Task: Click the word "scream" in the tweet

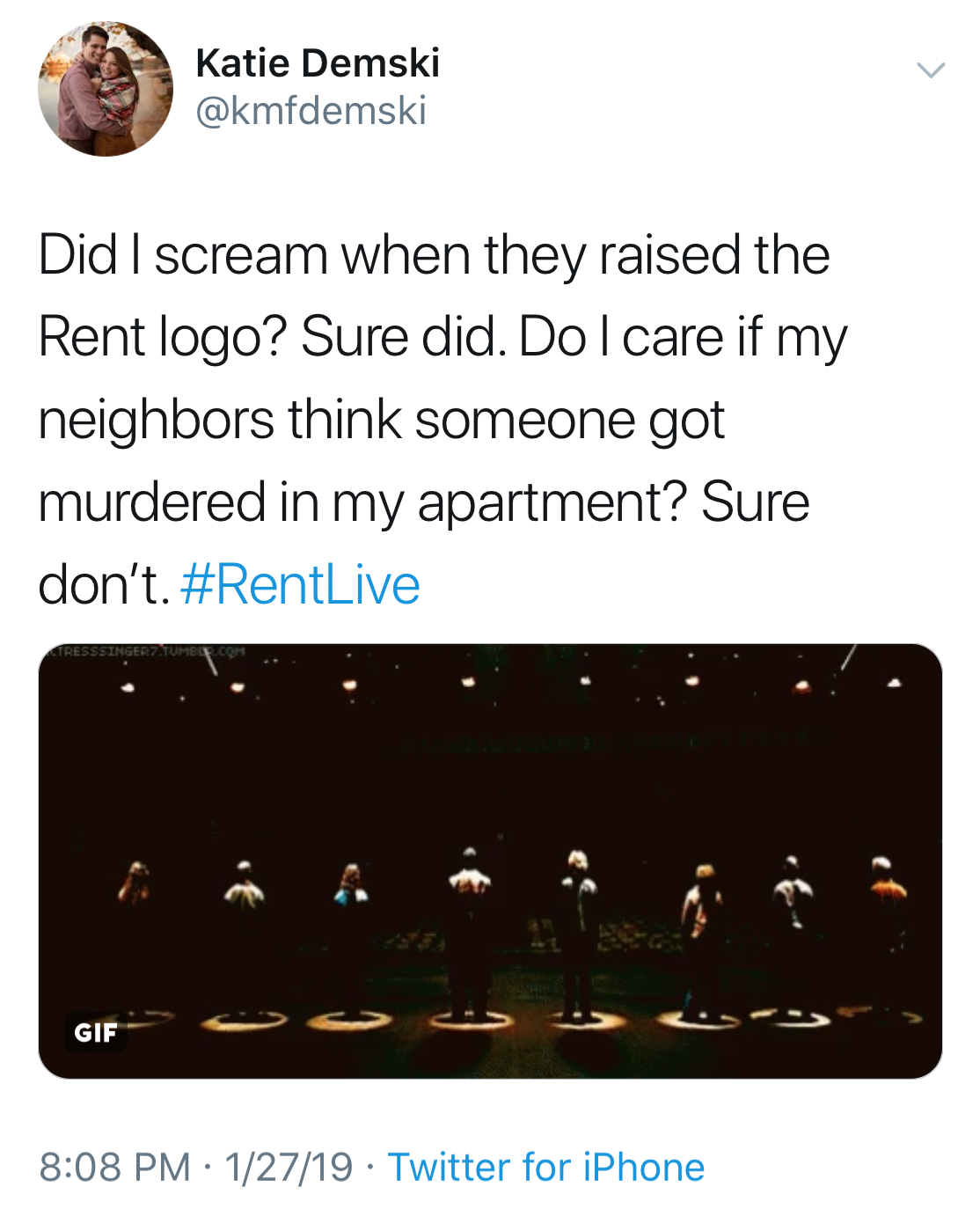Action: pyautogui.click(x=241, y=255)
